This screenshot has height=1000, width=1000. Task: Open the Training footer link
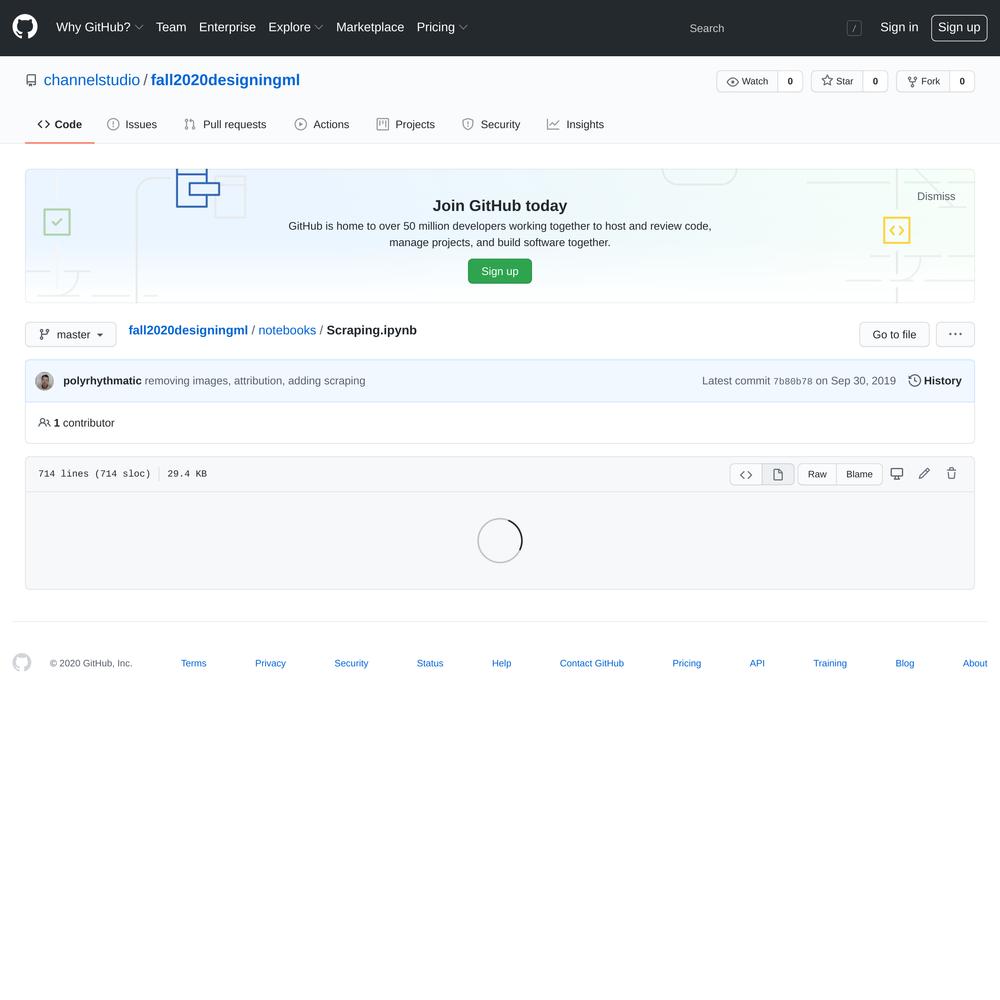click(830, 663)
